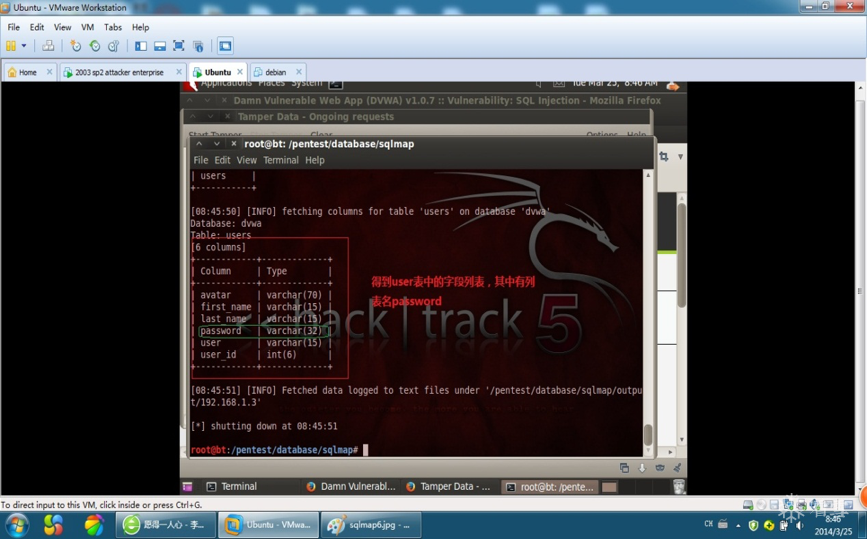Click the terminal scrollbar up arrow
This screenshot has width=867, height=539.
(x=648, y=175)
